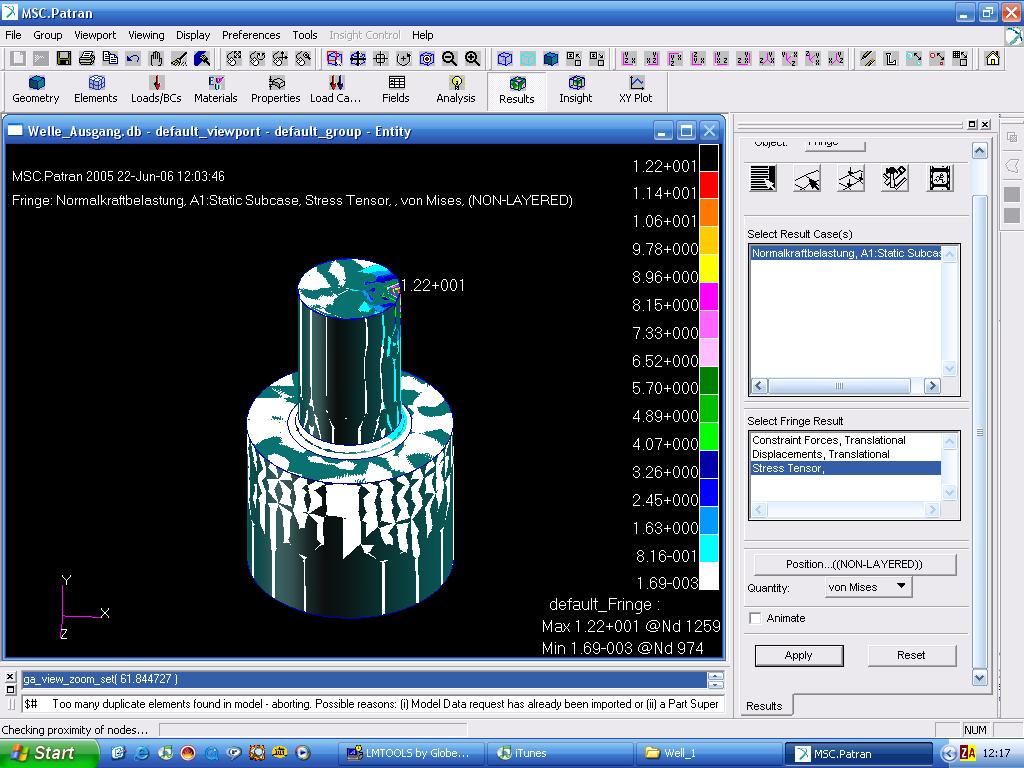Open the Object Fringe option menu
This screenshot has width=1024, height=768.
[x=835, y=144]
